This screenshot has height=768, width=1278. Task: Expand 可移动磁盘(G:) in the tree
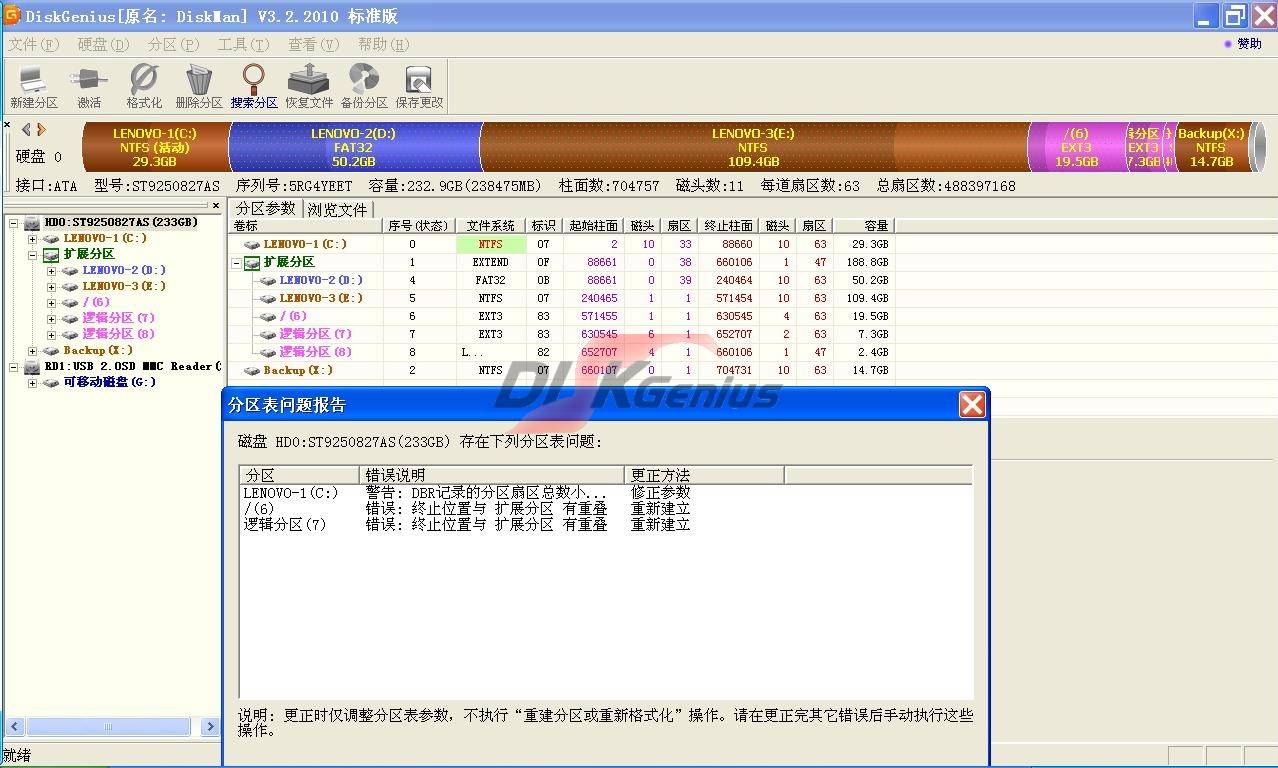pyautogui.click(x=33, y=383)
